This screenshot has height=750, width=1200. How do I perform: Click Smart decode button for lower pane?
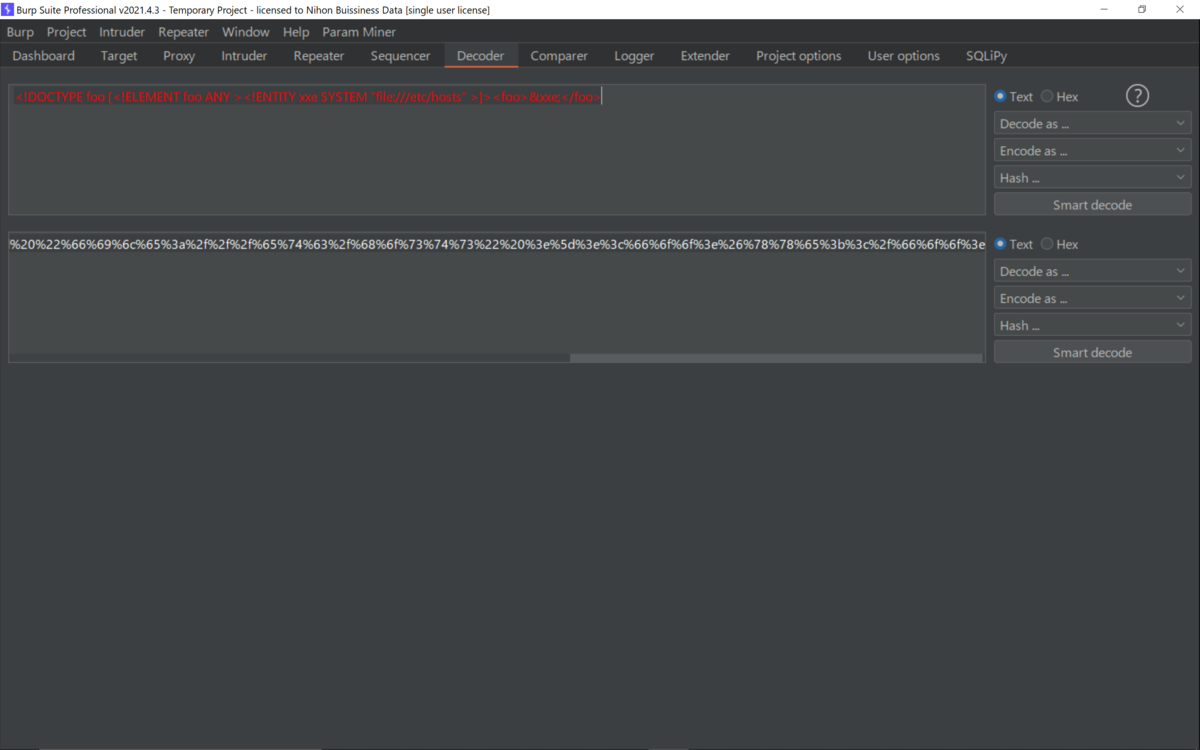click(x=1092, y=352)
